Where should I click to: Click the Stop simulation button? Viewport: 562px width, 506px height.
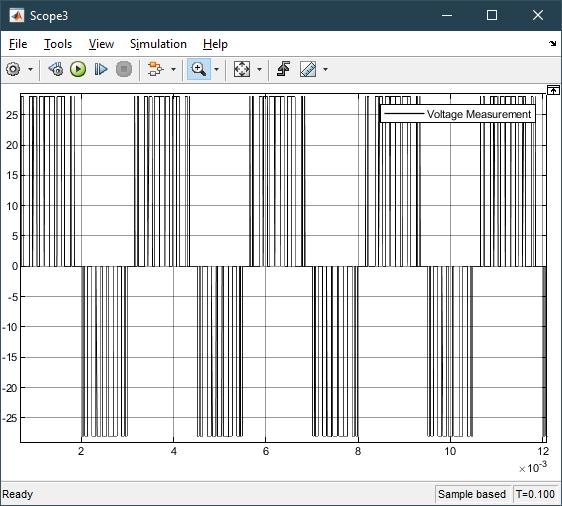coord(124,69)
